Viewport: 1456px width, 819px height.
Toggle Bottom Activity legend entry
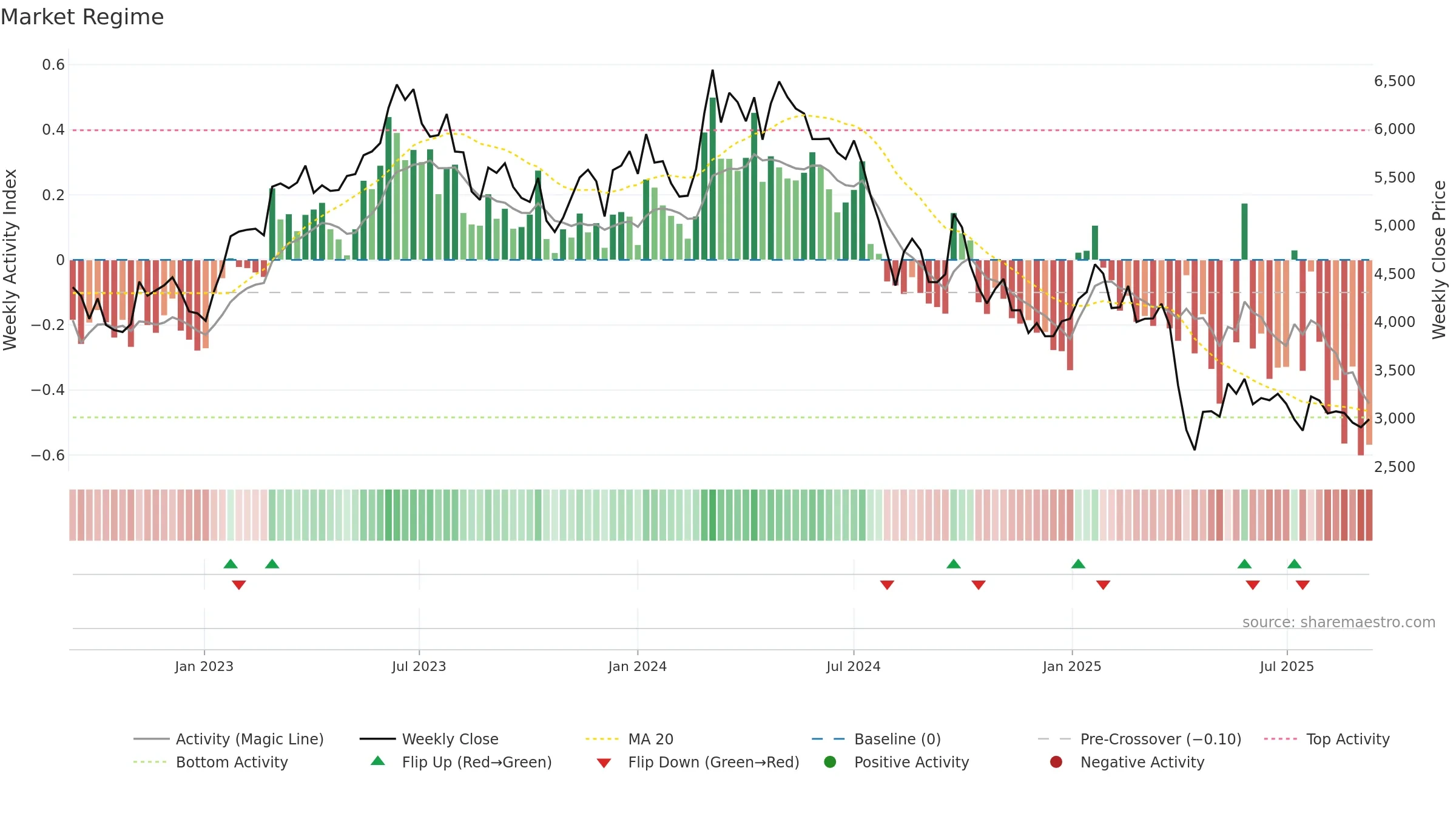coord(211,762)
